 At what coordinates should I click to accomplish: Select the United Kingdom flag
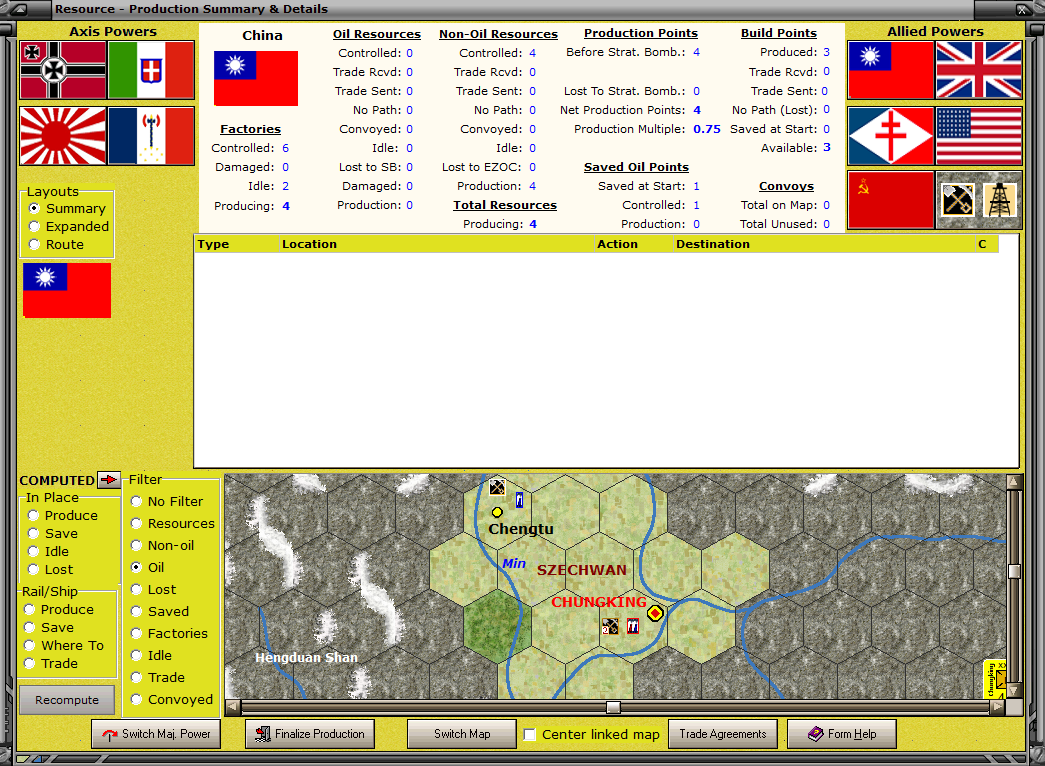click(x=978, y=70)
